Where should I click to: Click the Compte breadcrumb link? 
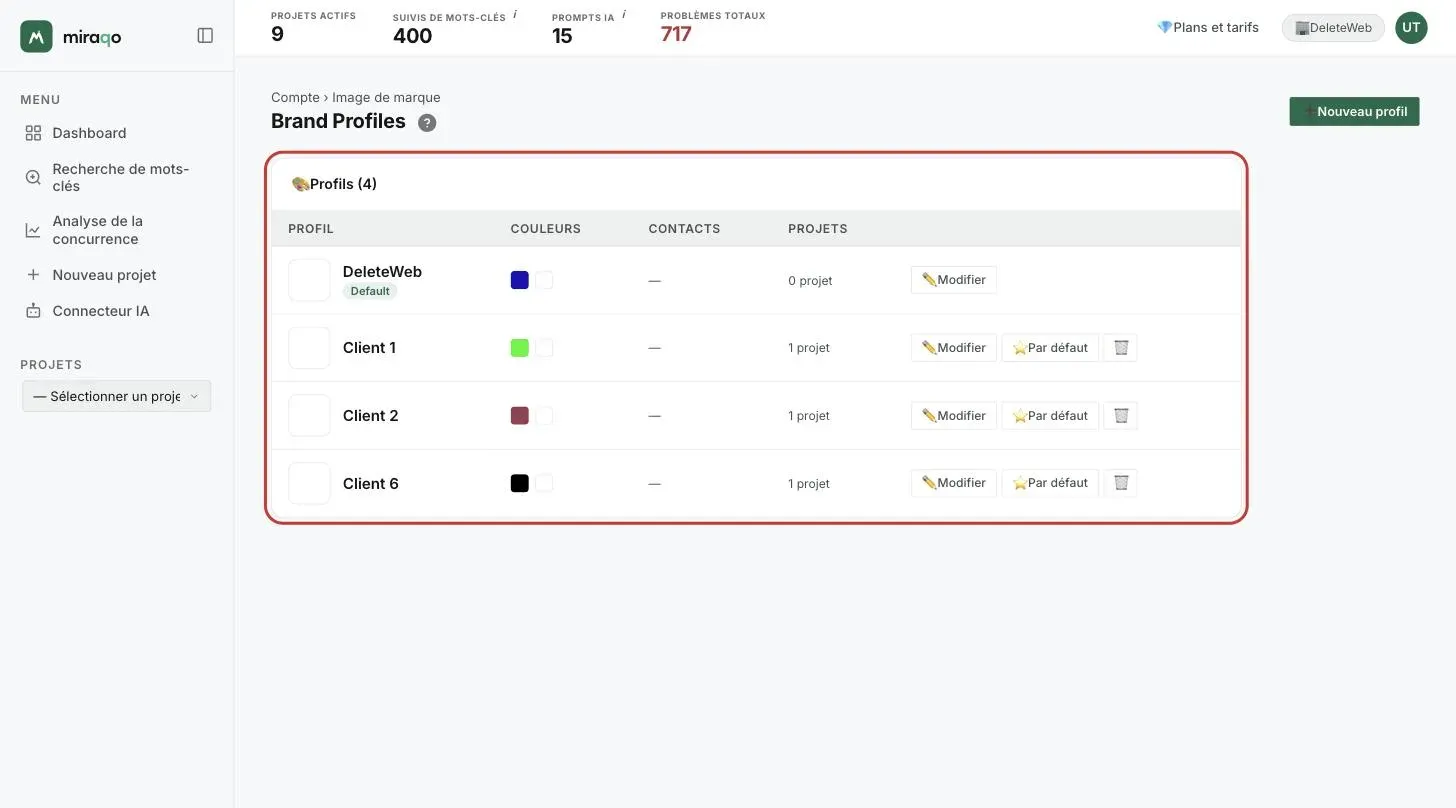(295, 97)
